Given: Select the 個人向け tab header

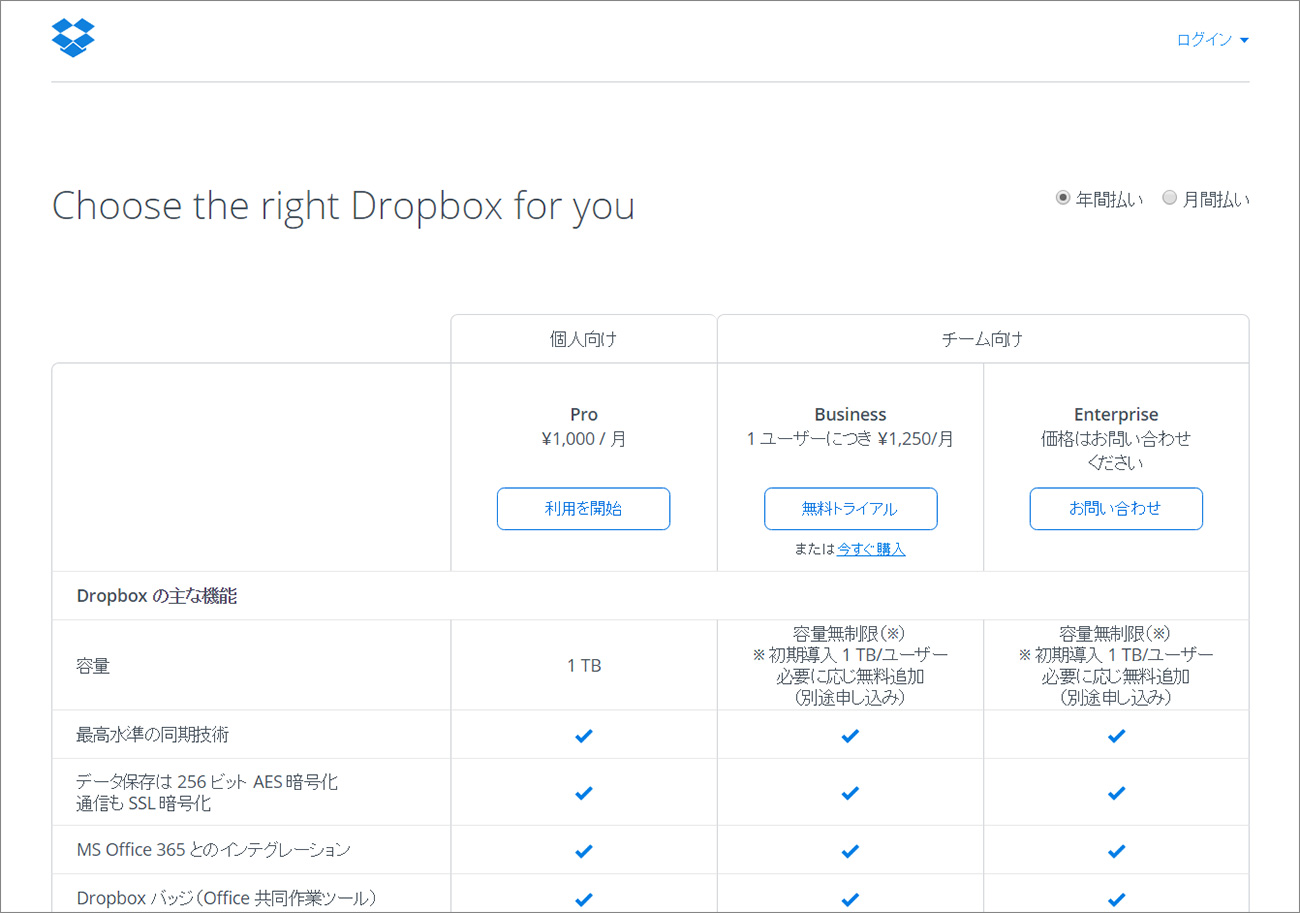Looking at the screenshot, I should pos(583,339).
